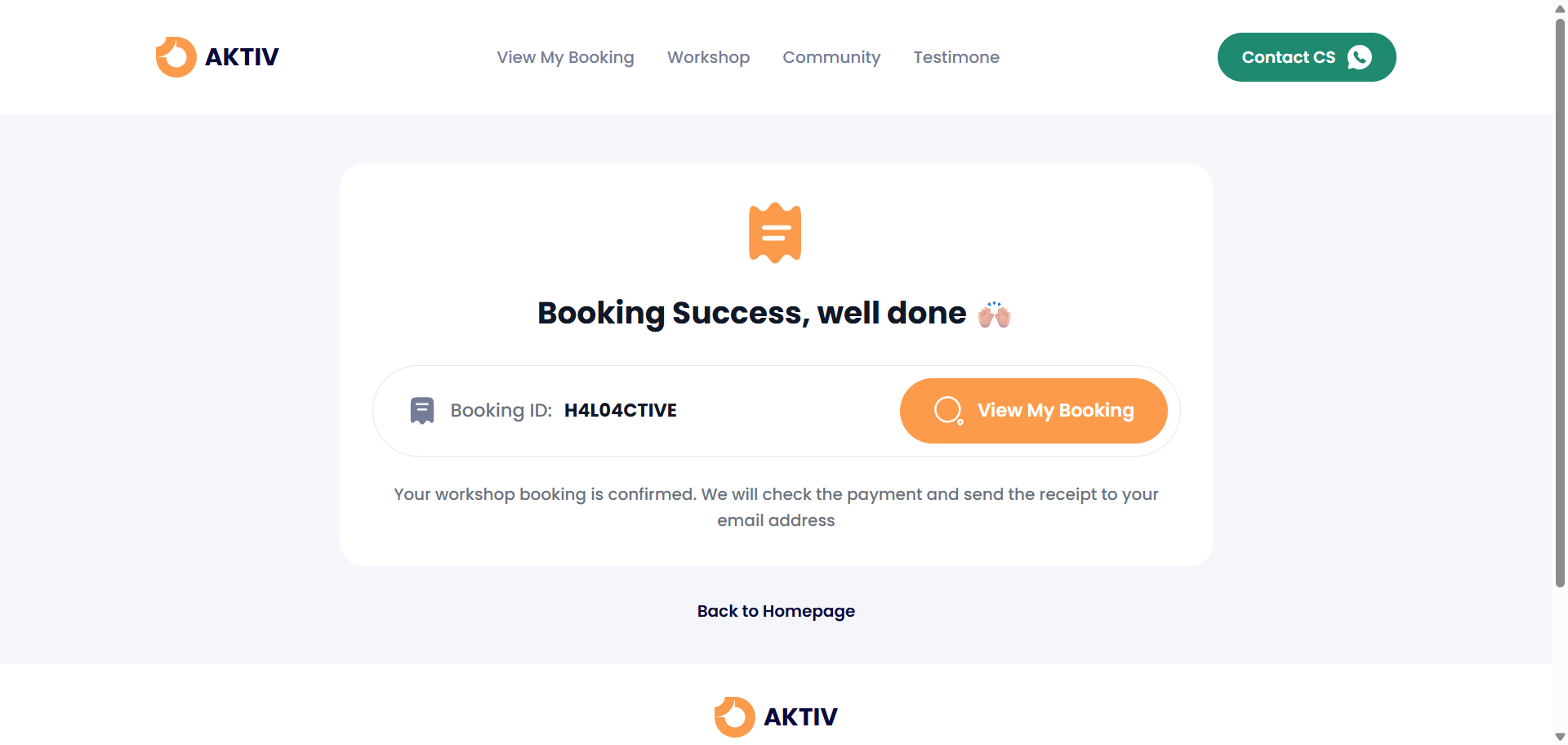Viewport: 1568px width, 745px height.
Task: Click the scrollbar up arrow
Action: [1560, 8]
